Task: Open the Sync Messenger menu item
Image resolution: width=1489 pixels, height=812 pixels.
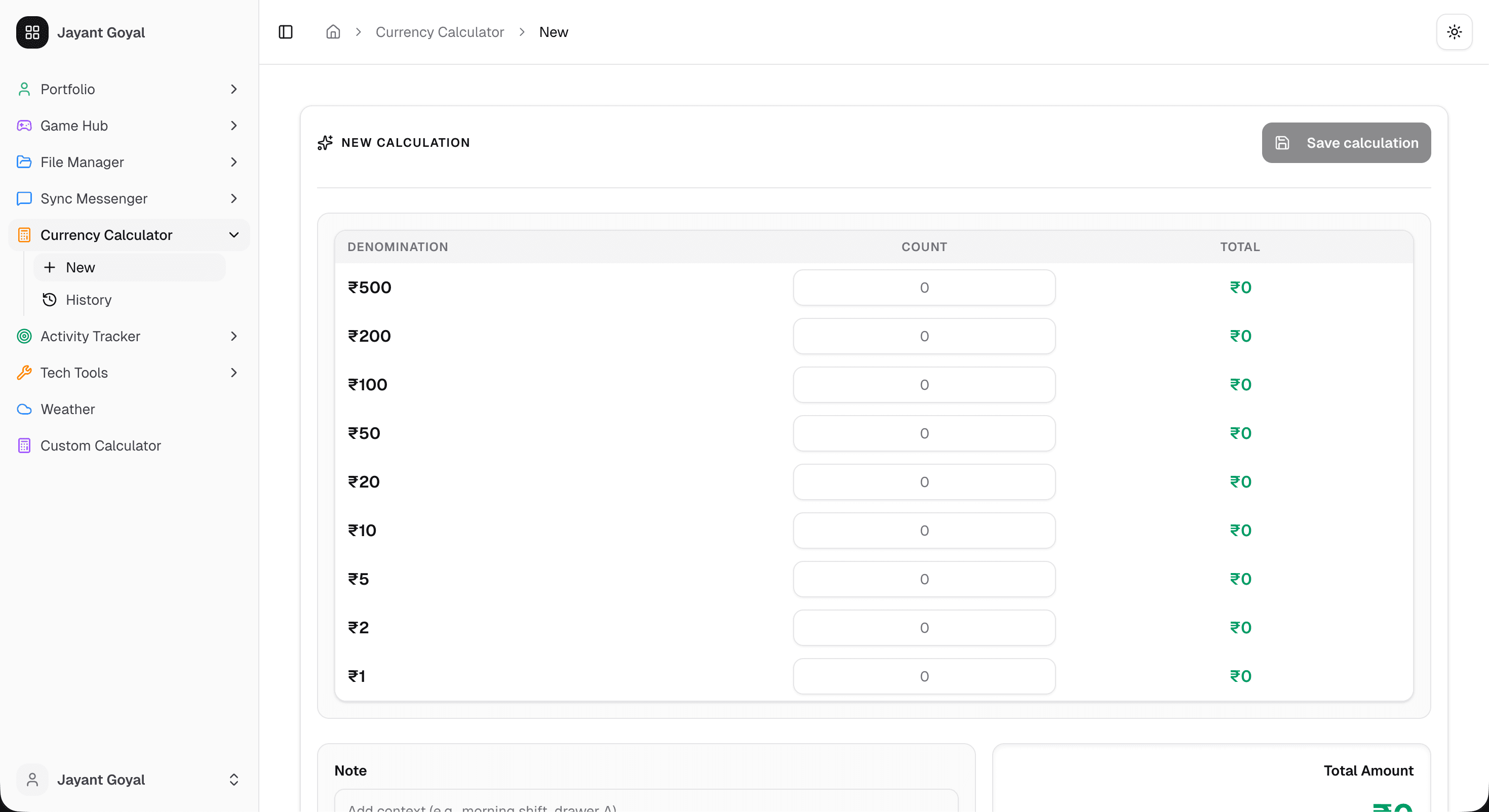Action: point(129,198)
